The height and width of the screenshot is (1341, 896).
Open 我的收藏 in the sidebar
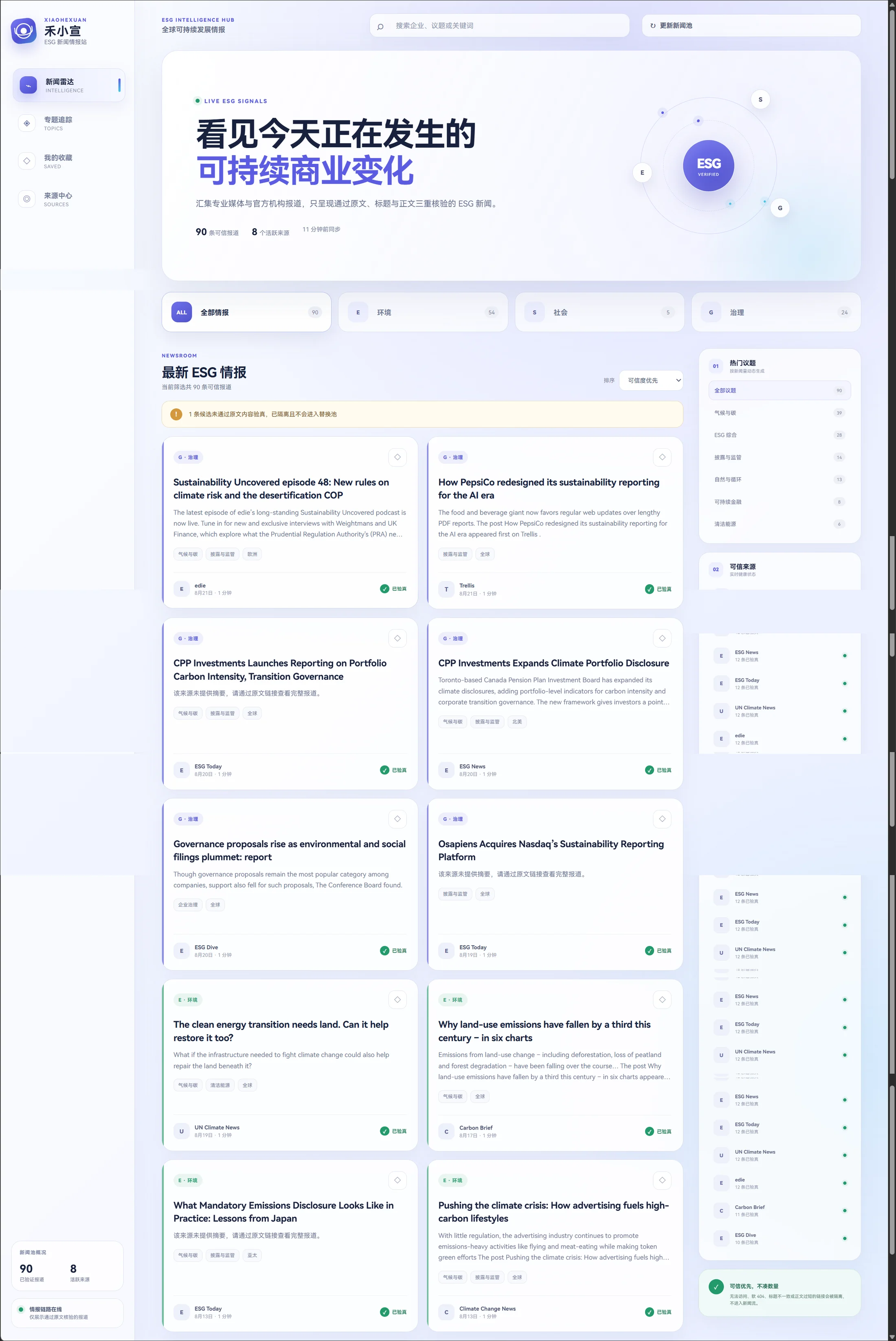pyautogui.click(x=68, y=161)
